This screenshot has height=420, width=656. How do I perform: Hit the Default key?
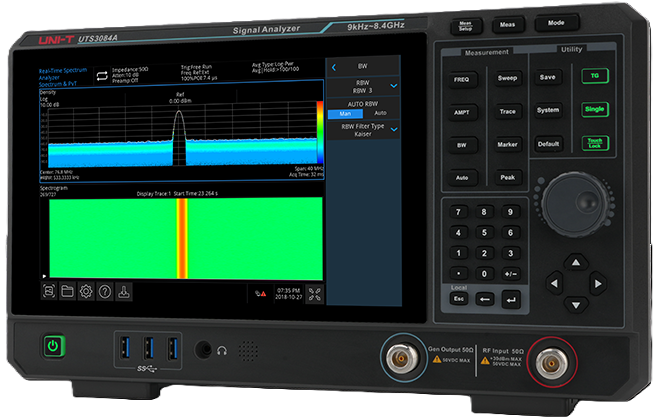click(x=548, y=144)
